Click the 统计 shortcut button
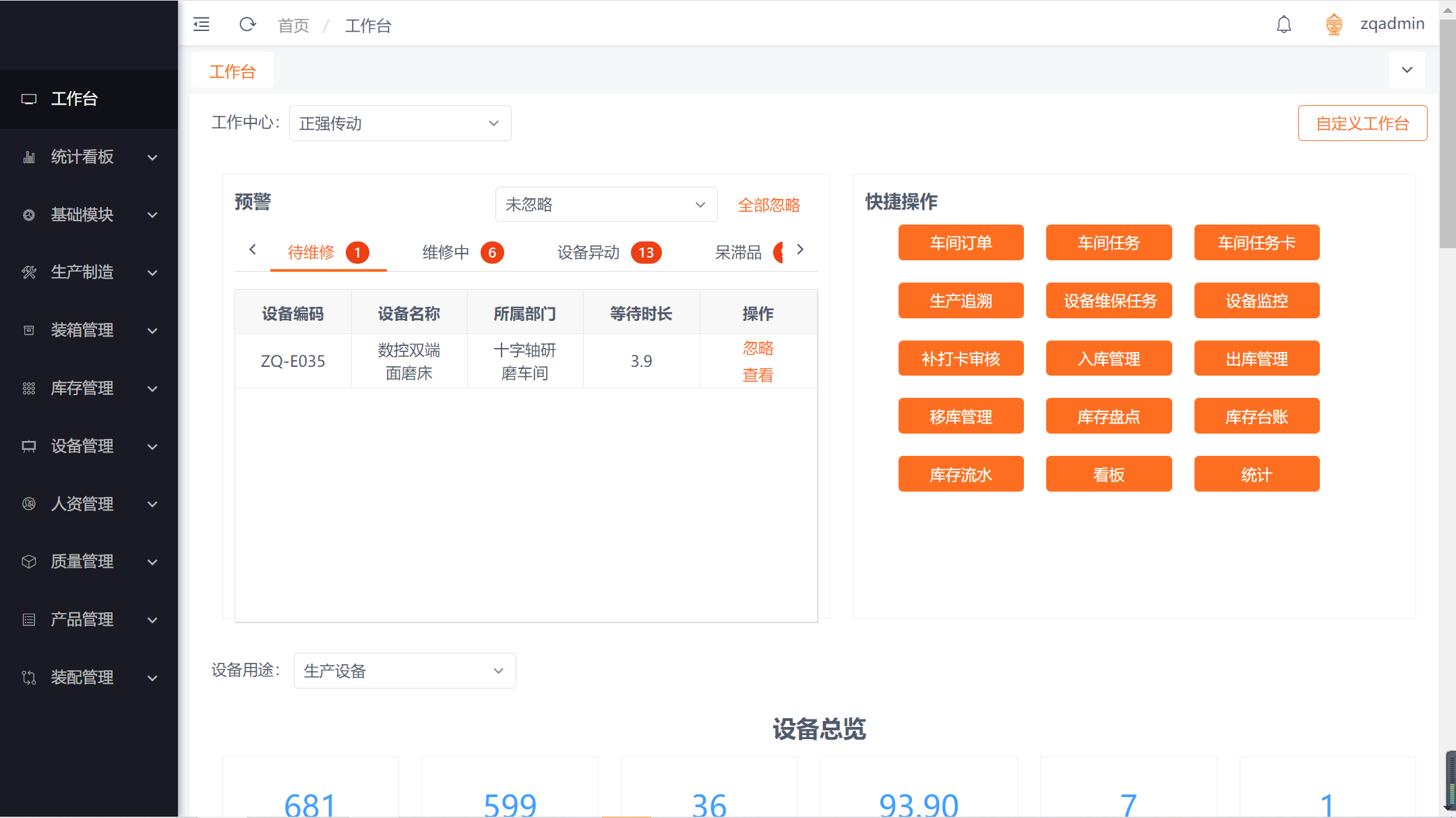The height and width of the screenshot is (818, 1456). [x=1256, y=475]
